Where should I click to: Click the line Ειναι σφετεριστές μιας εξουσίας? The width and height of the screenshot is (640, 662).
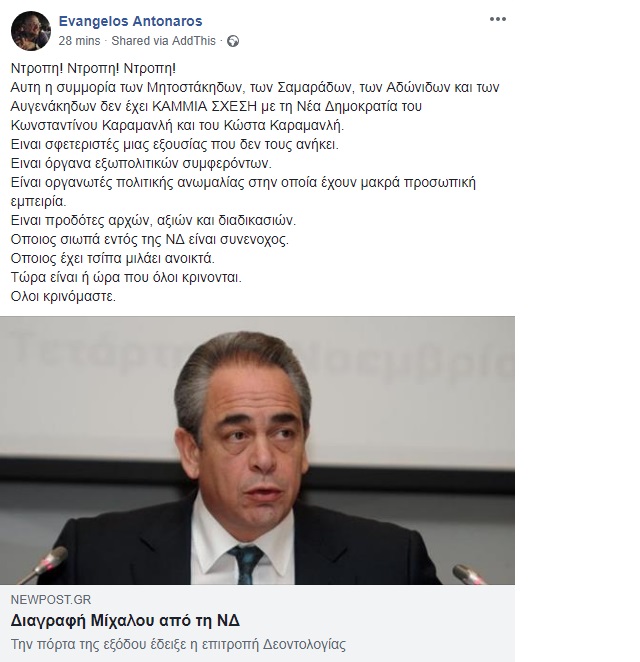[175, 144]
